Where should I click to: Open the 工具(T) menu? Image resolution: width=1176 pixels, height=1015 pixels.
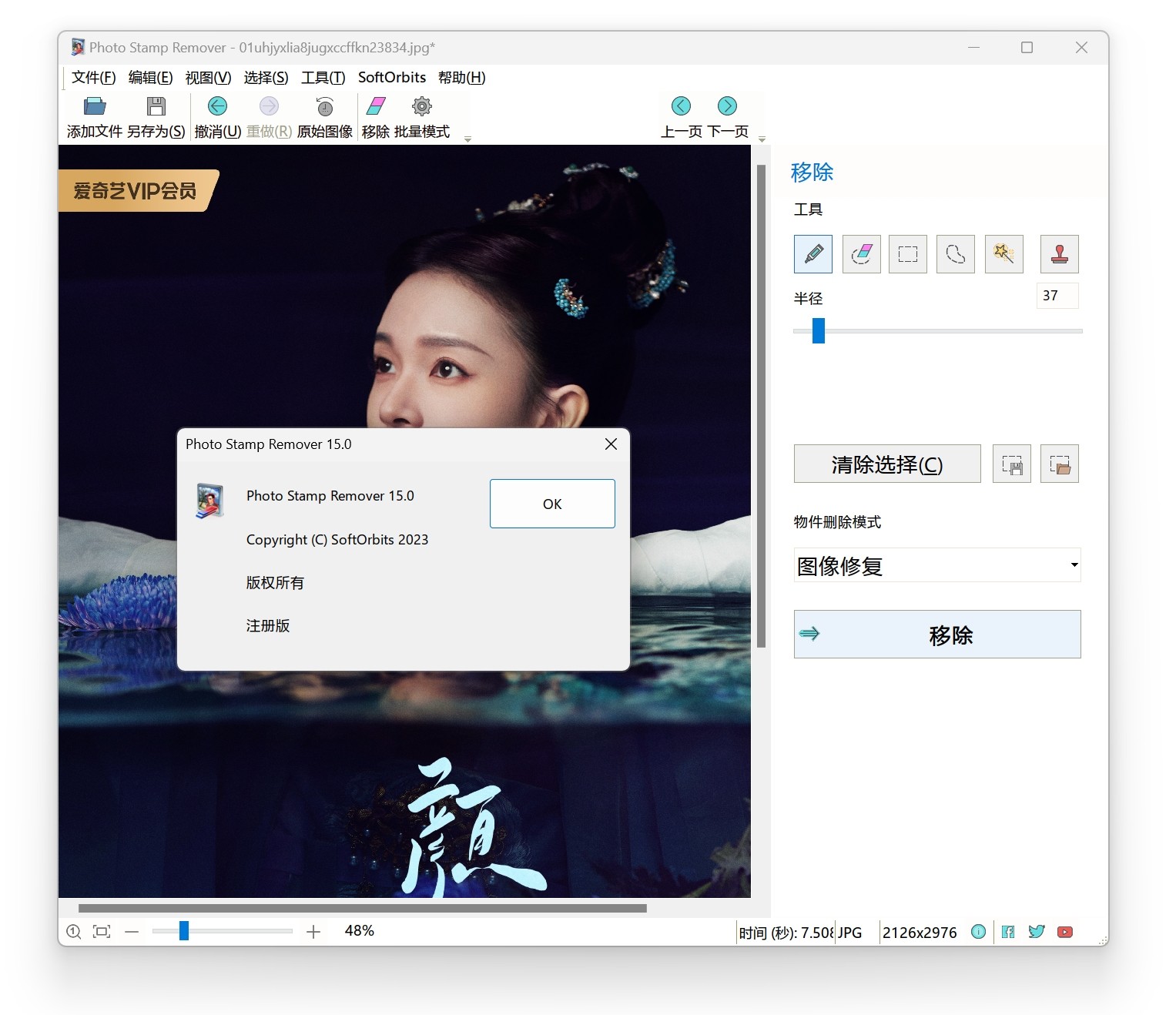pos(323,78)
